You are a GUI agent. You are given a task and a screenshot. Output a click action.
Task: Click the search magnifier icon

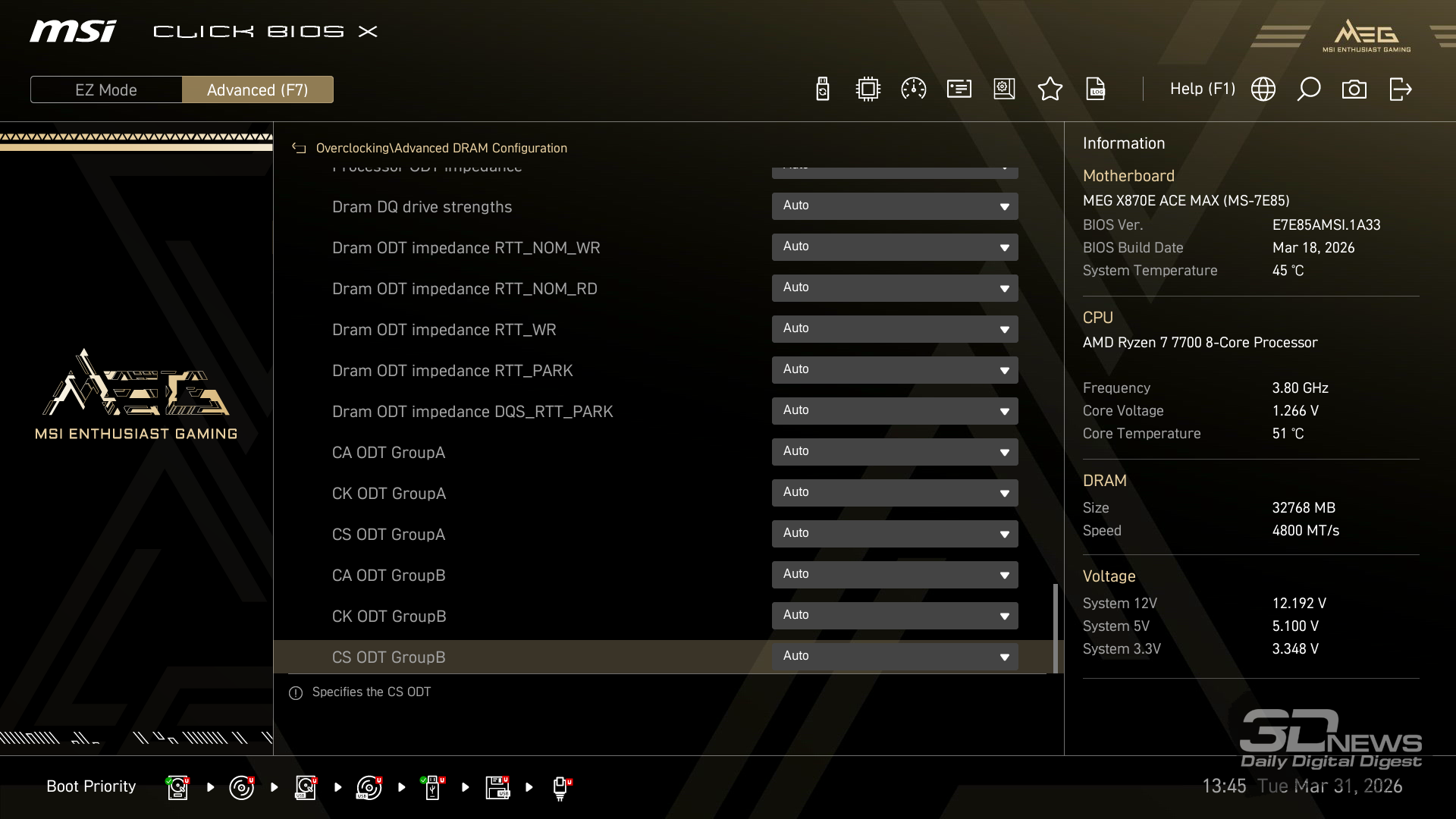tap(1308, 89)
